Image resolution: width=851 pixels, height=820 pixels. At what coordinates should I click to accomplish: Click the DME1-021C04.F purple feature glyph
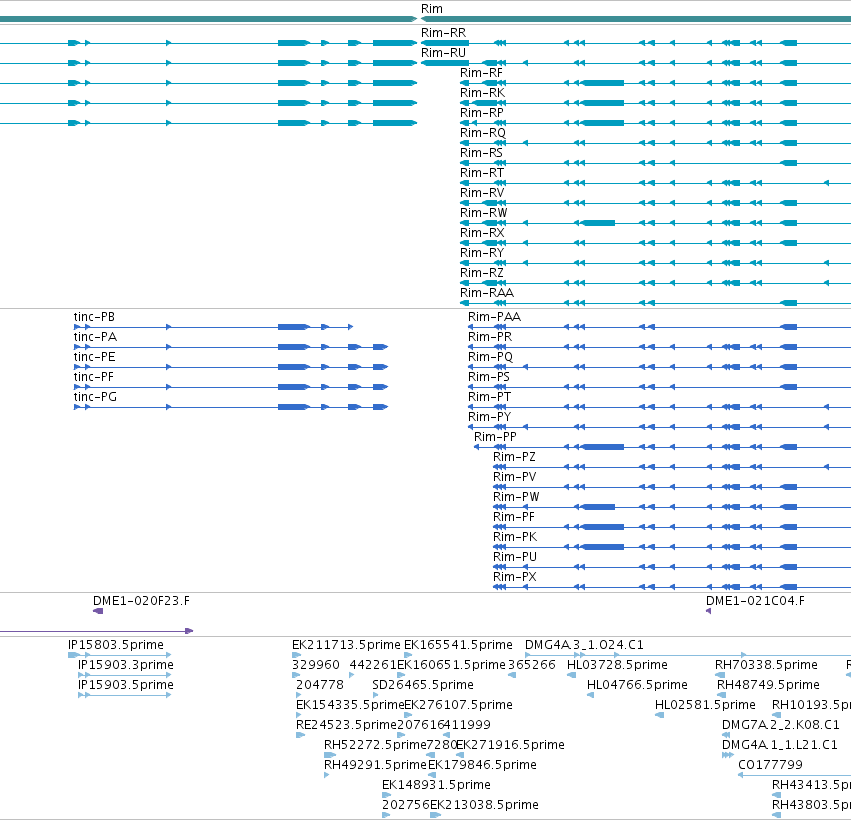point(708,611)
